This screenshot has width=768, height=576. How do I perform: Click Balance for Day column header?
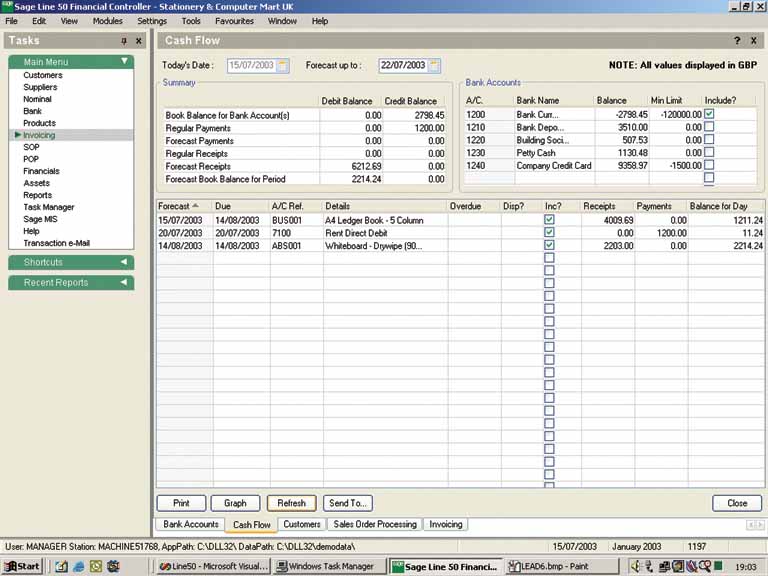point(726,206)
